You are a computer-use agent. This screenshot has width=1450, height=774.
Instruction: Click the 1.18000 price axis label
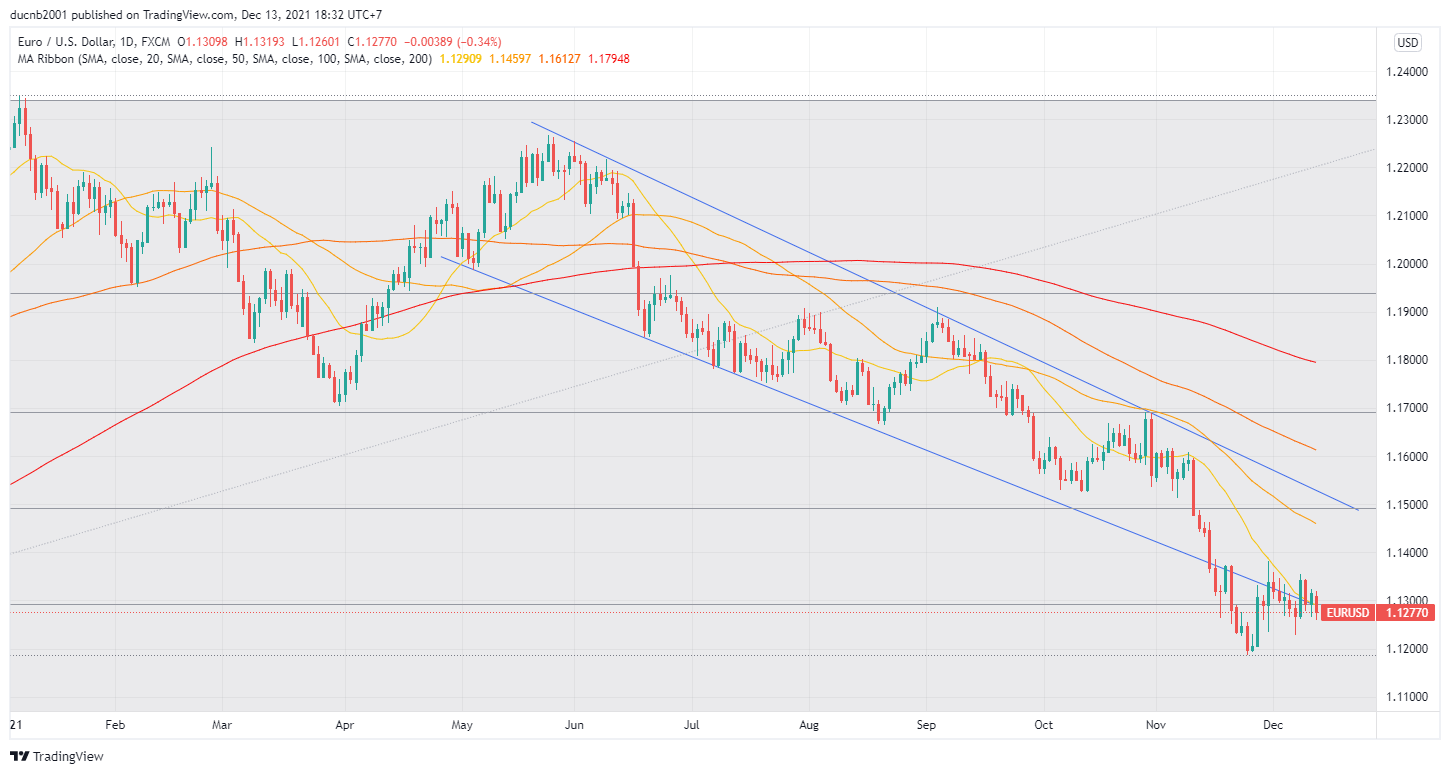1408,360
